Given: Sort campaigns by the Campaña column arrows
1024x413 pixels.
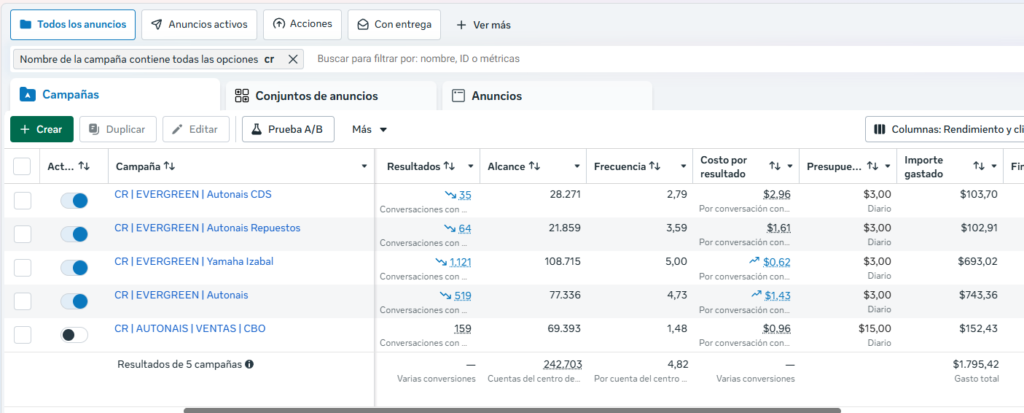Looking at the screenshot, I should (x=169, y=167).
